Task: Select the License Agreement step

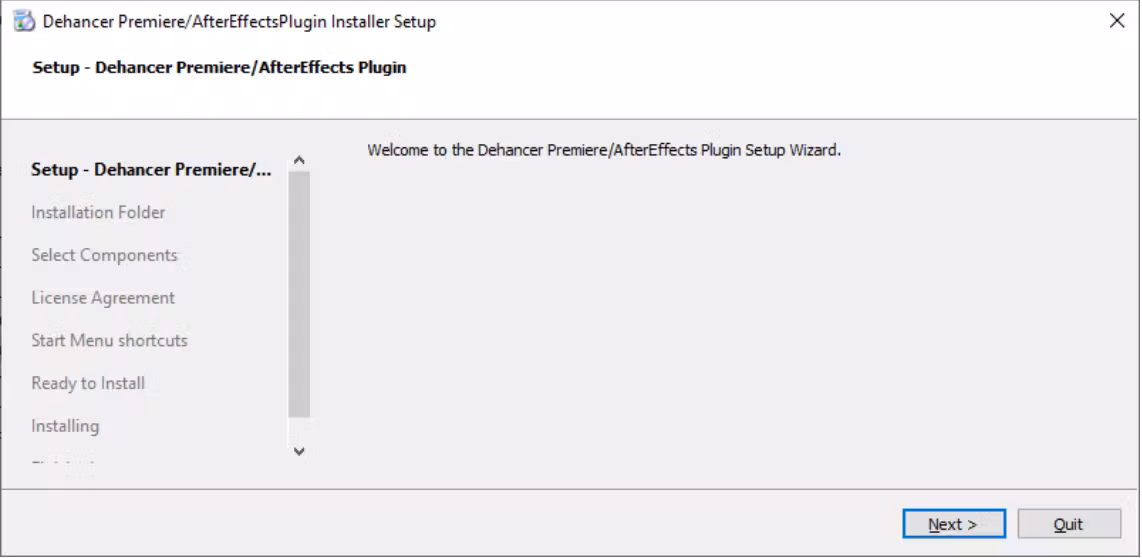Action: [x=103, y=298]
